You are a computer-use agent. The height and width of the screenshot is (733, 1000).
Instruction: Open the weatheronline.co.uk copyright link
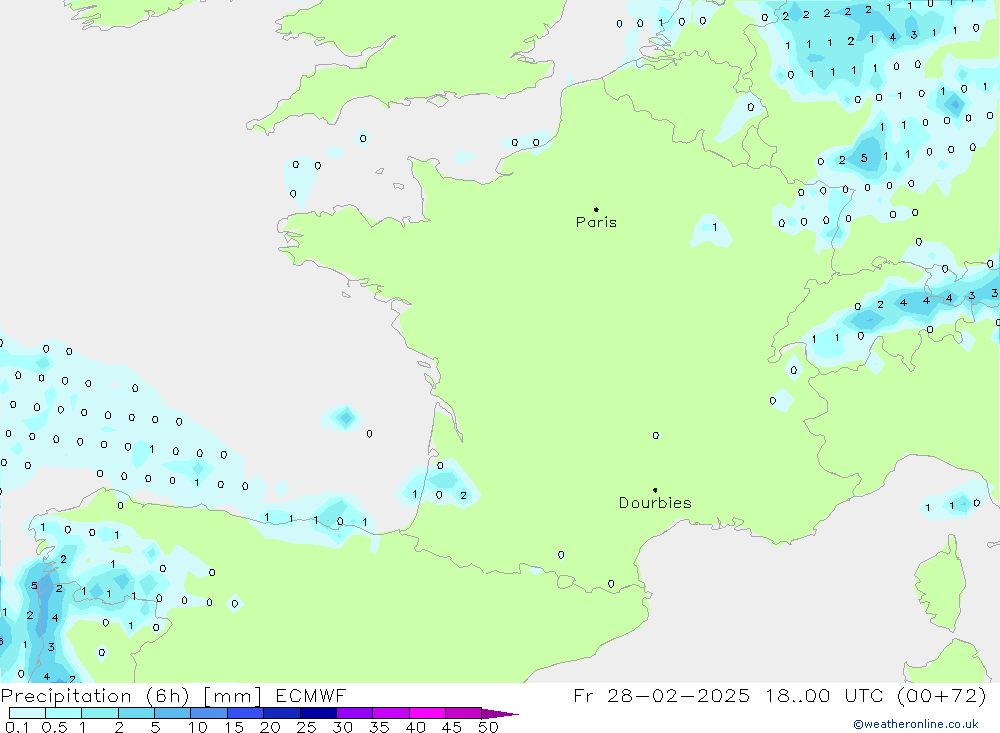pyautogui.click(x=916, y=724)
